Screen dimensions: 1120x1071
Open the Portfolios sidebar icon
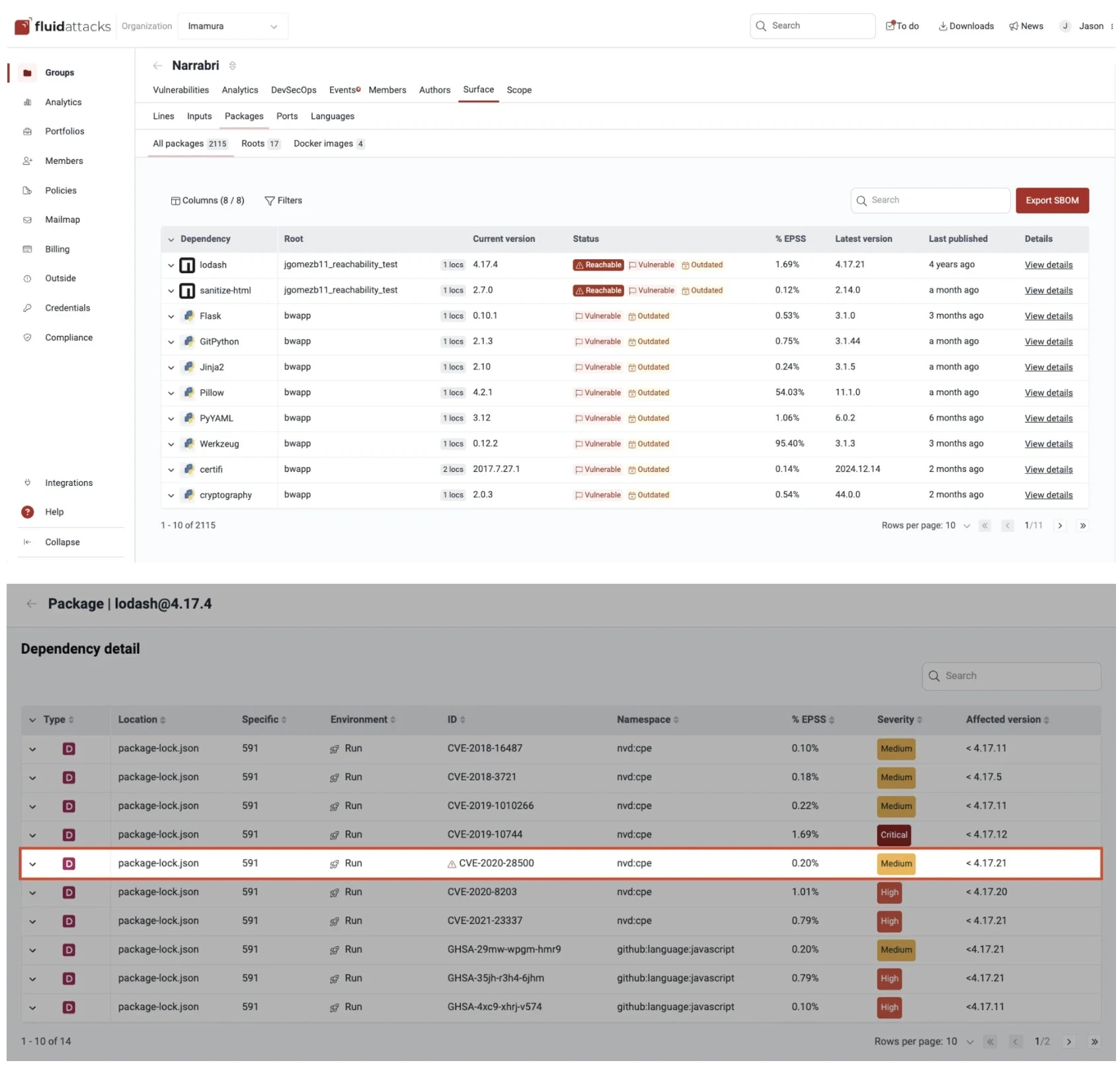coord(27,132)
